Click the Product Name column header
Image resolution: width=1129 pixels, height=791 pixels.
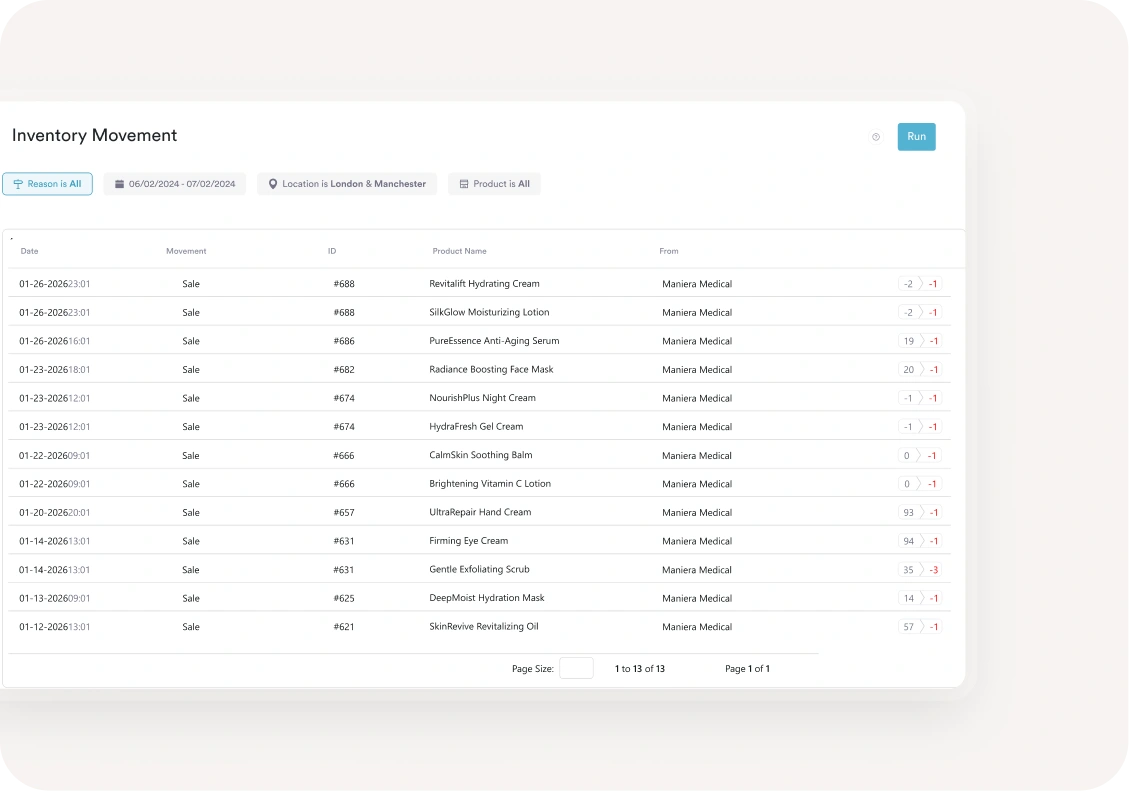click(x=459, y=251)
